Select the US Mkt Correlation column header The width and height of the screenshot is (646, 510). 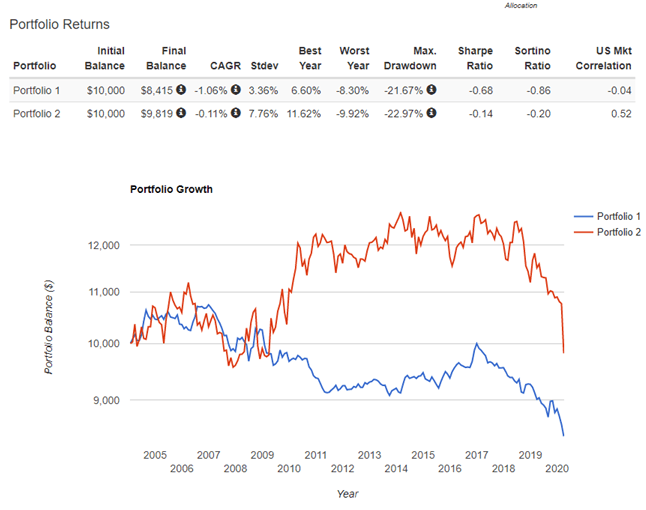pyautogui.click(x=603, y=58)
